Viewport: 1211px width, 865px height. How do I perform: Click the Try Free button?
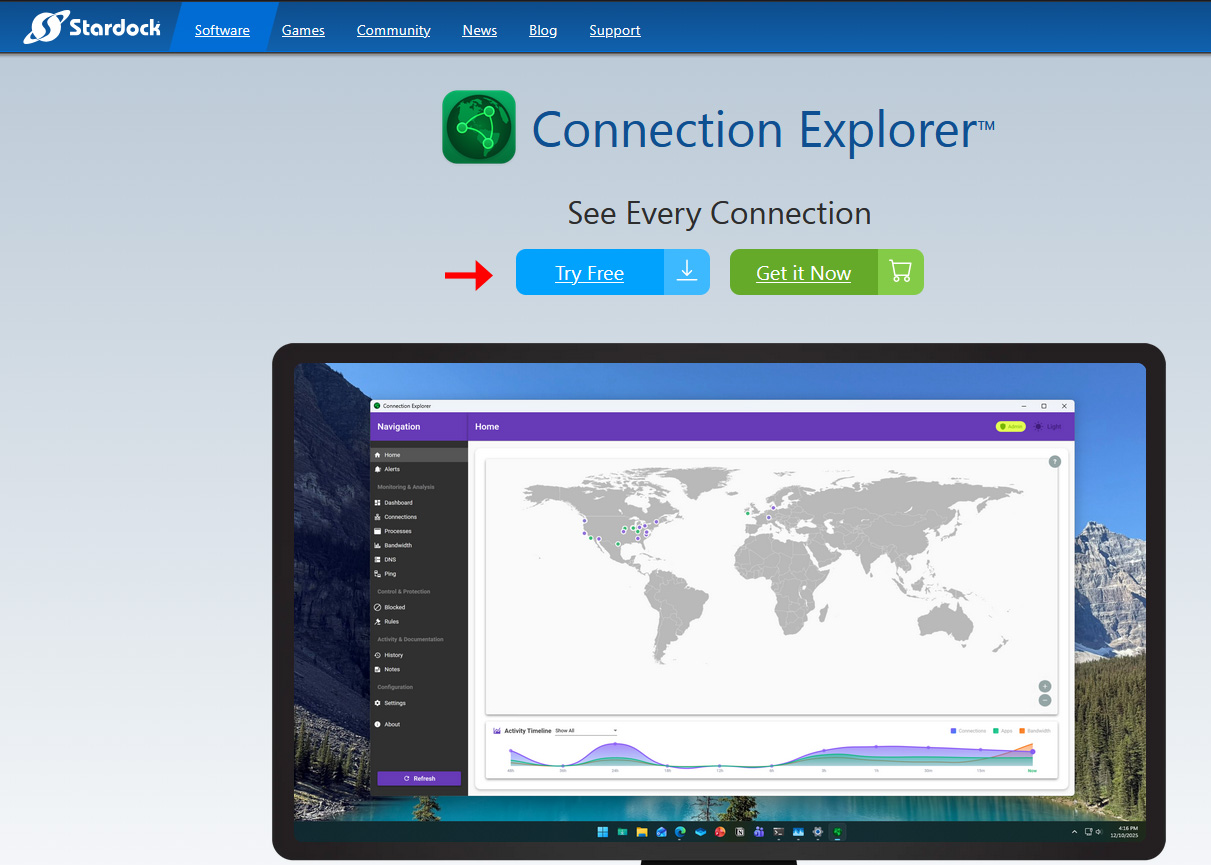click(590, 273)
